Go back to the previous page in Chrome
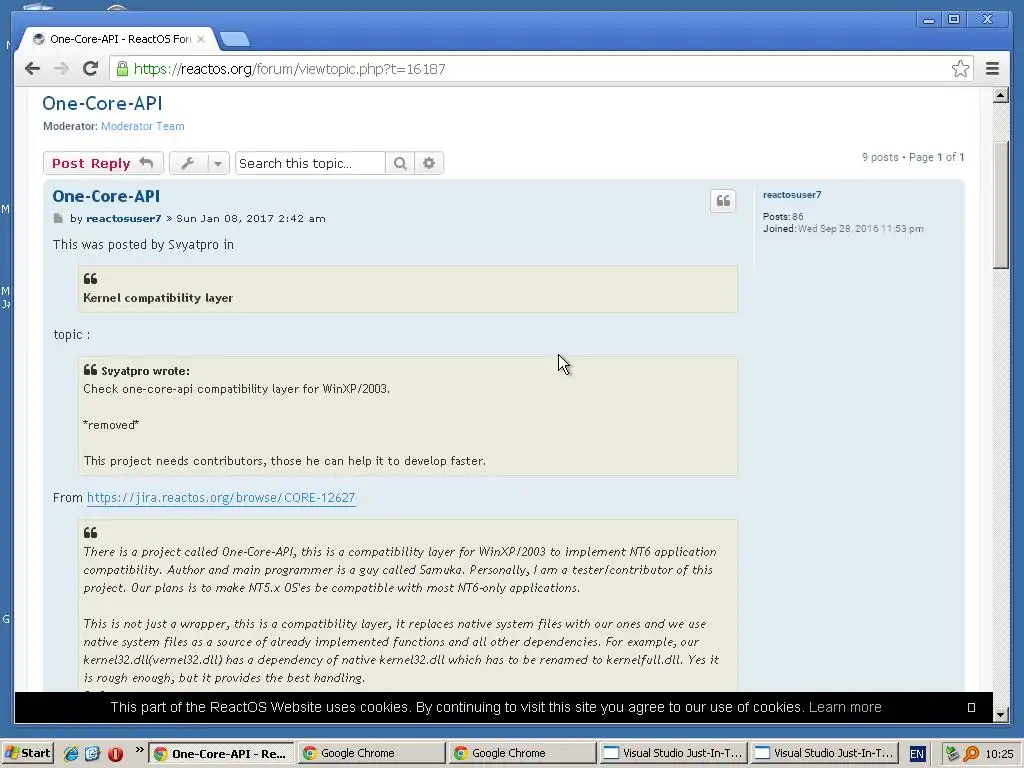The width and height of the screenshot is (1024, 768). 32,69
